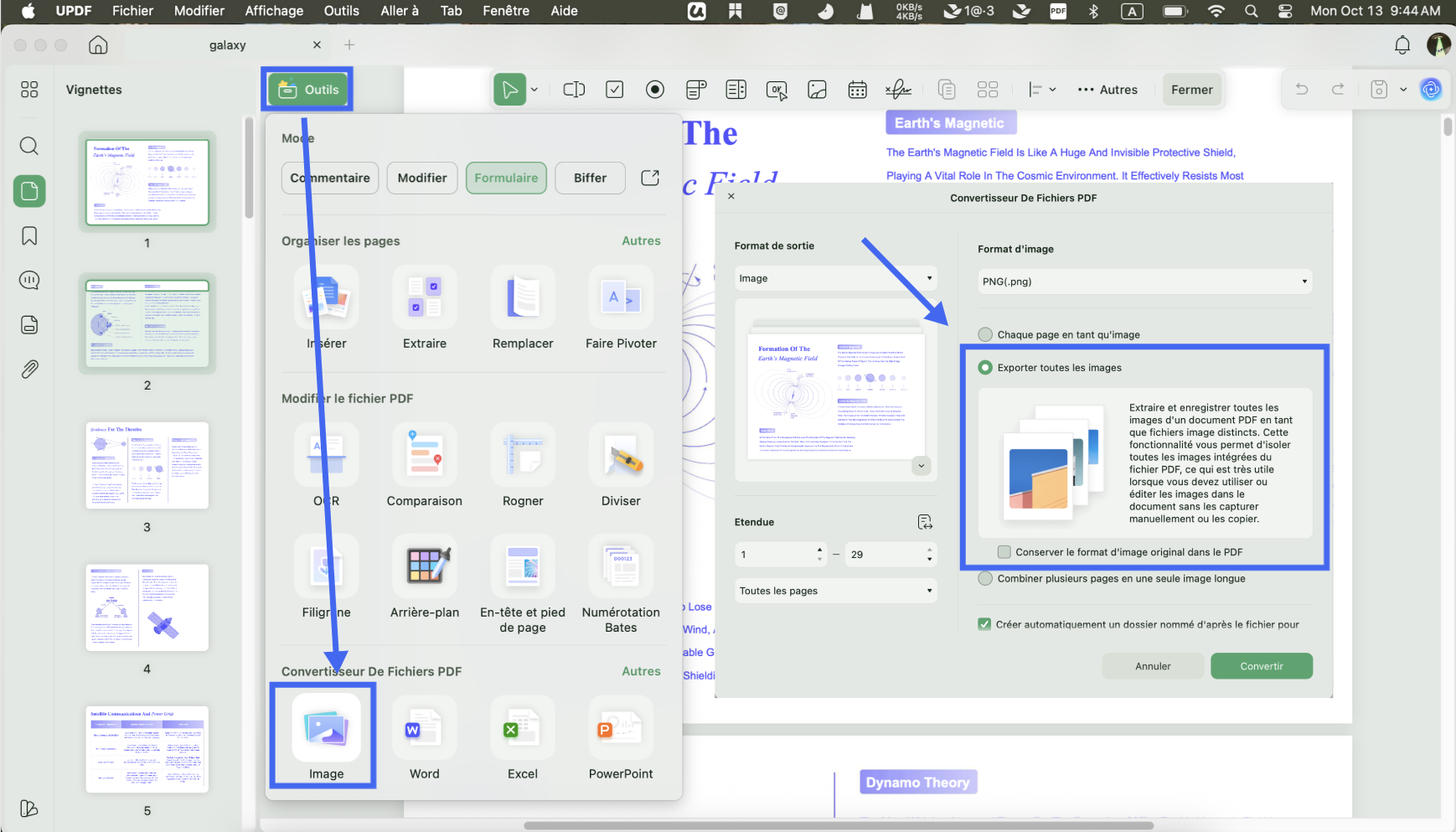
Task: Open macOS Spotlight search icon
Action: click(x=1251, y=11)
